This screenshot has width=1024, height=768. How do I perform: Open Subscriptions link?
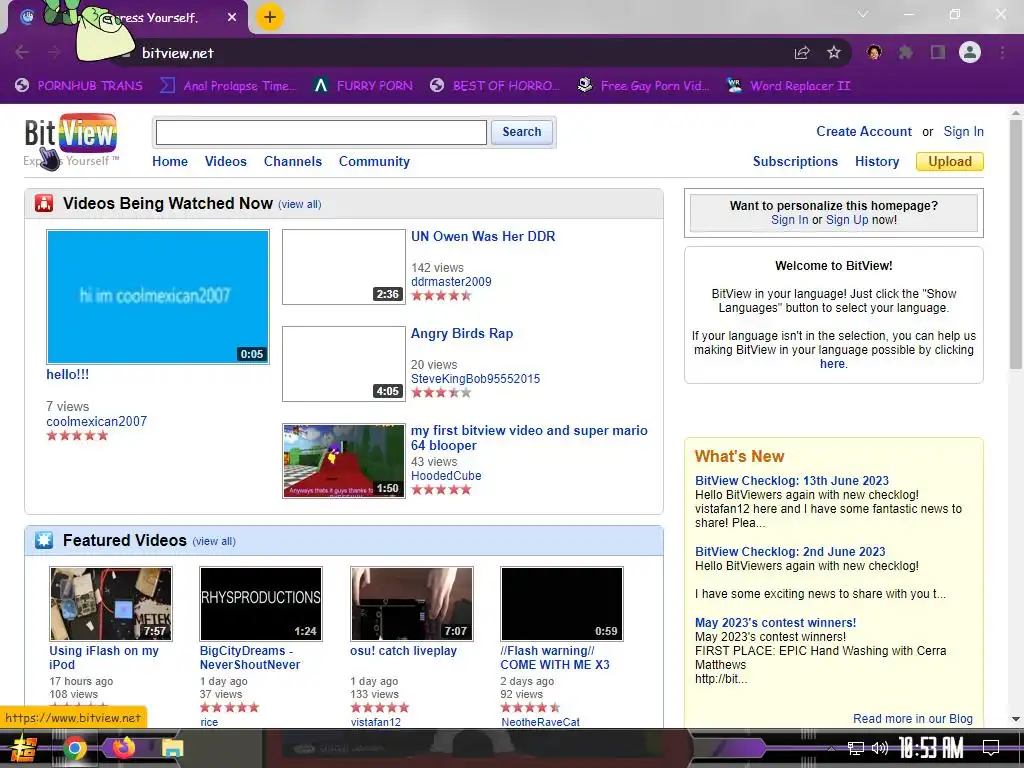[x=795, y=161]
